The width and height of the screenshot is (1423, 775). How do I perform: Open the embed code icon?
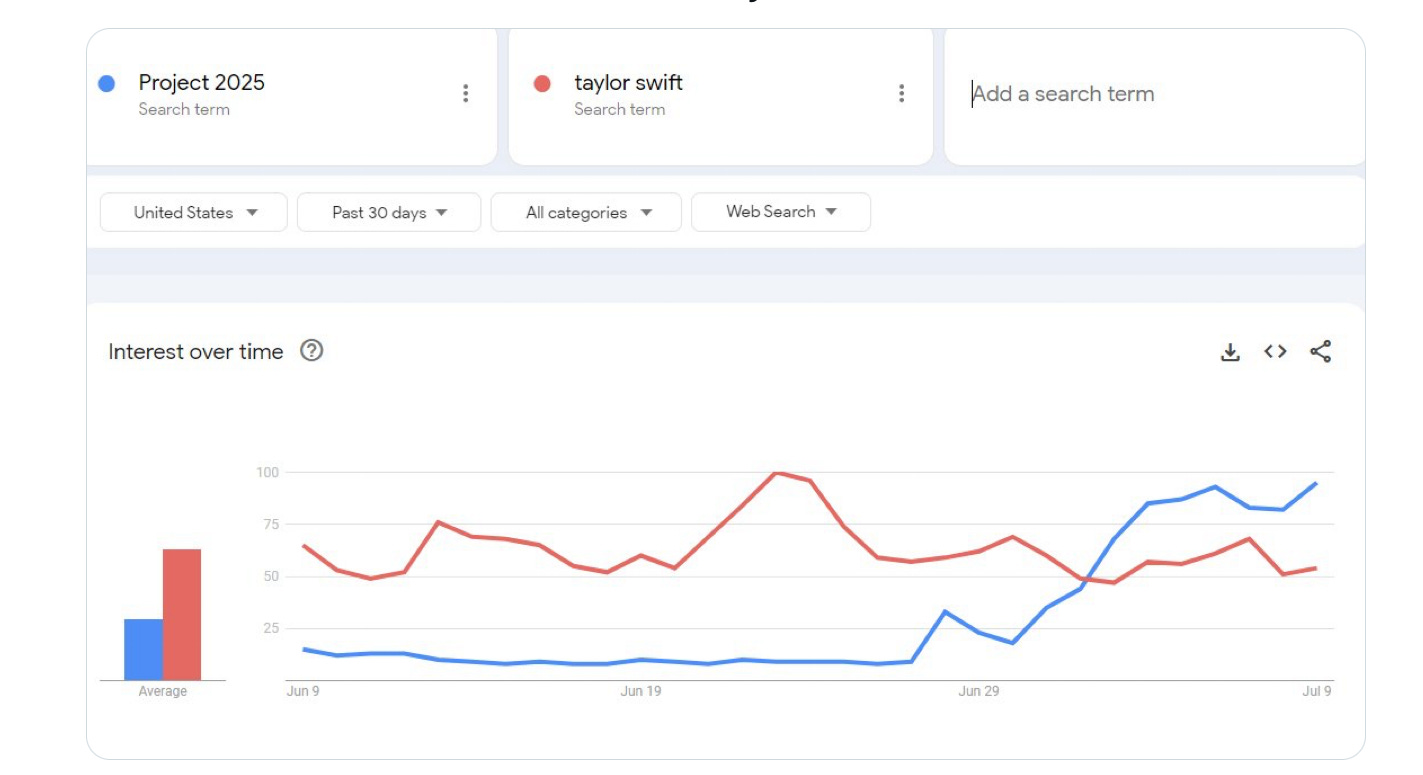1275,352
